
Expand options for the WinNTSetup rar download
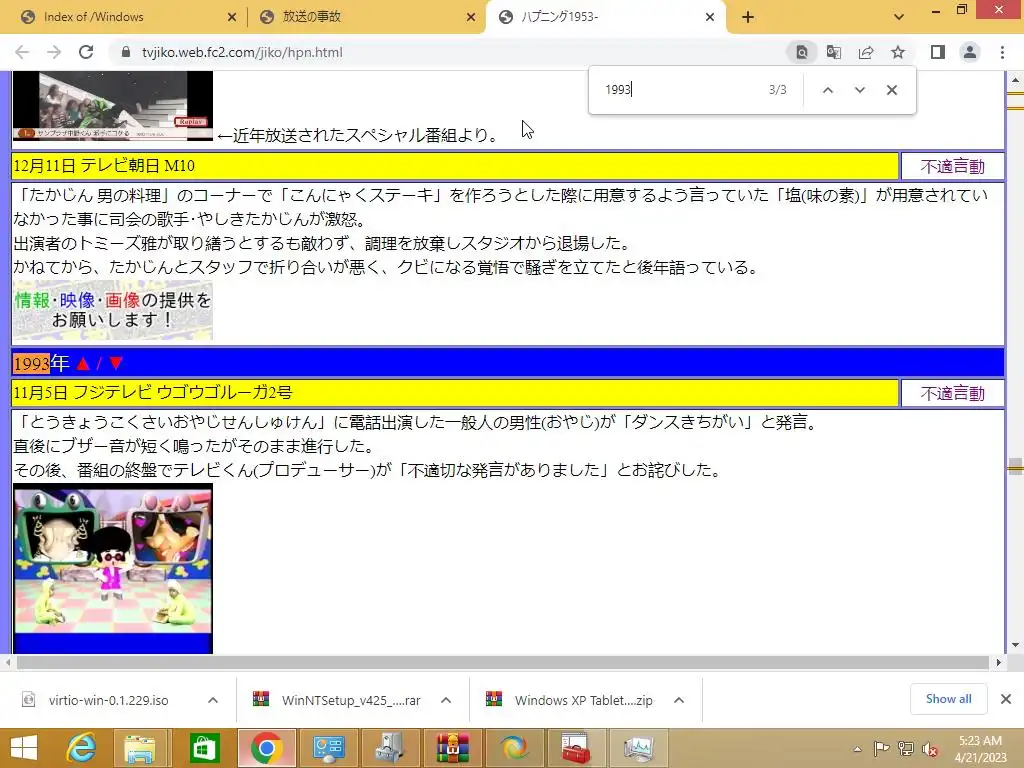[x=446, y=700]
